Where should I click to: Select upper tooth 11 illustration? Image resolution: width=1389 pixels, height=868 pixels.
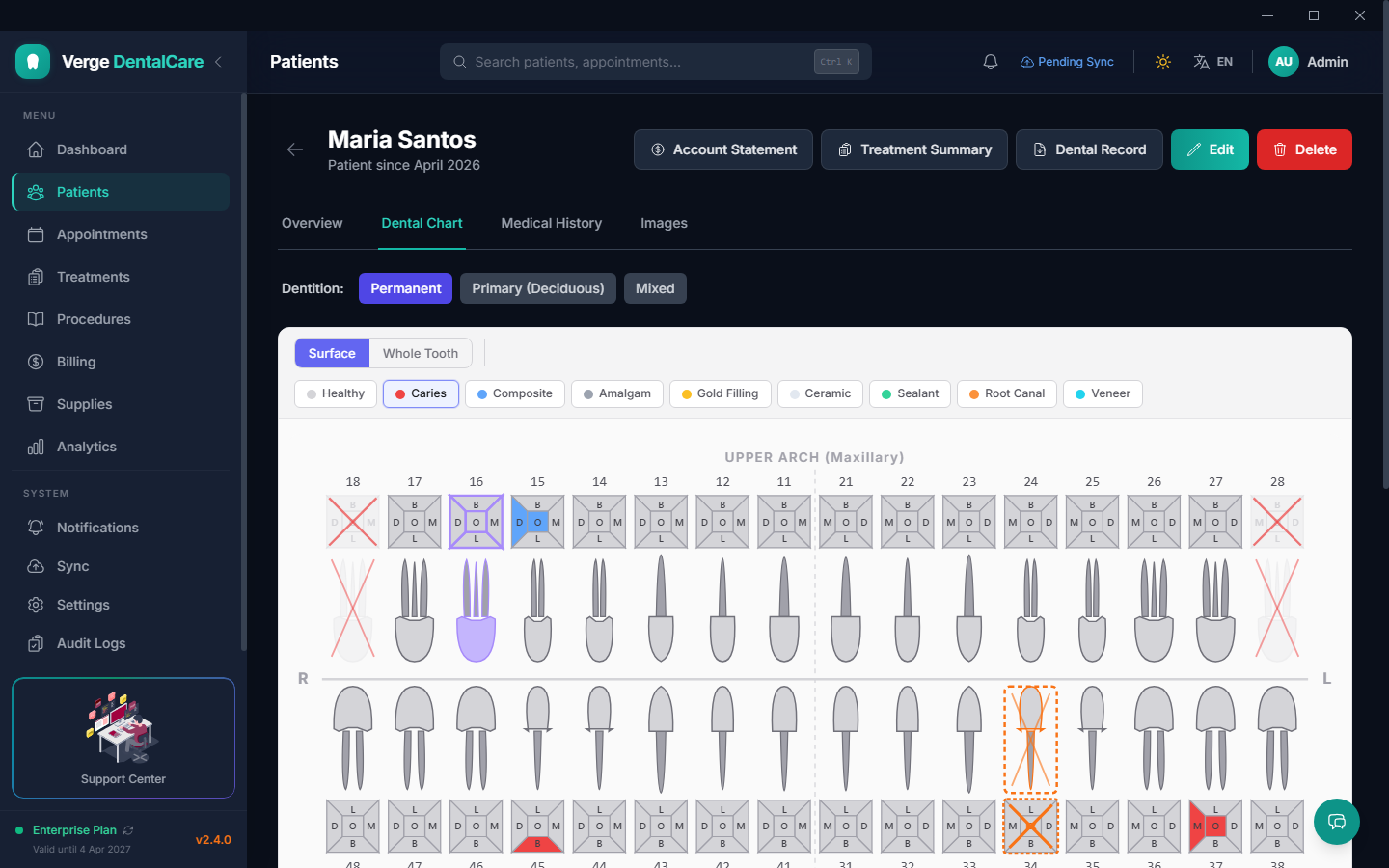click(x=784, y=610)
